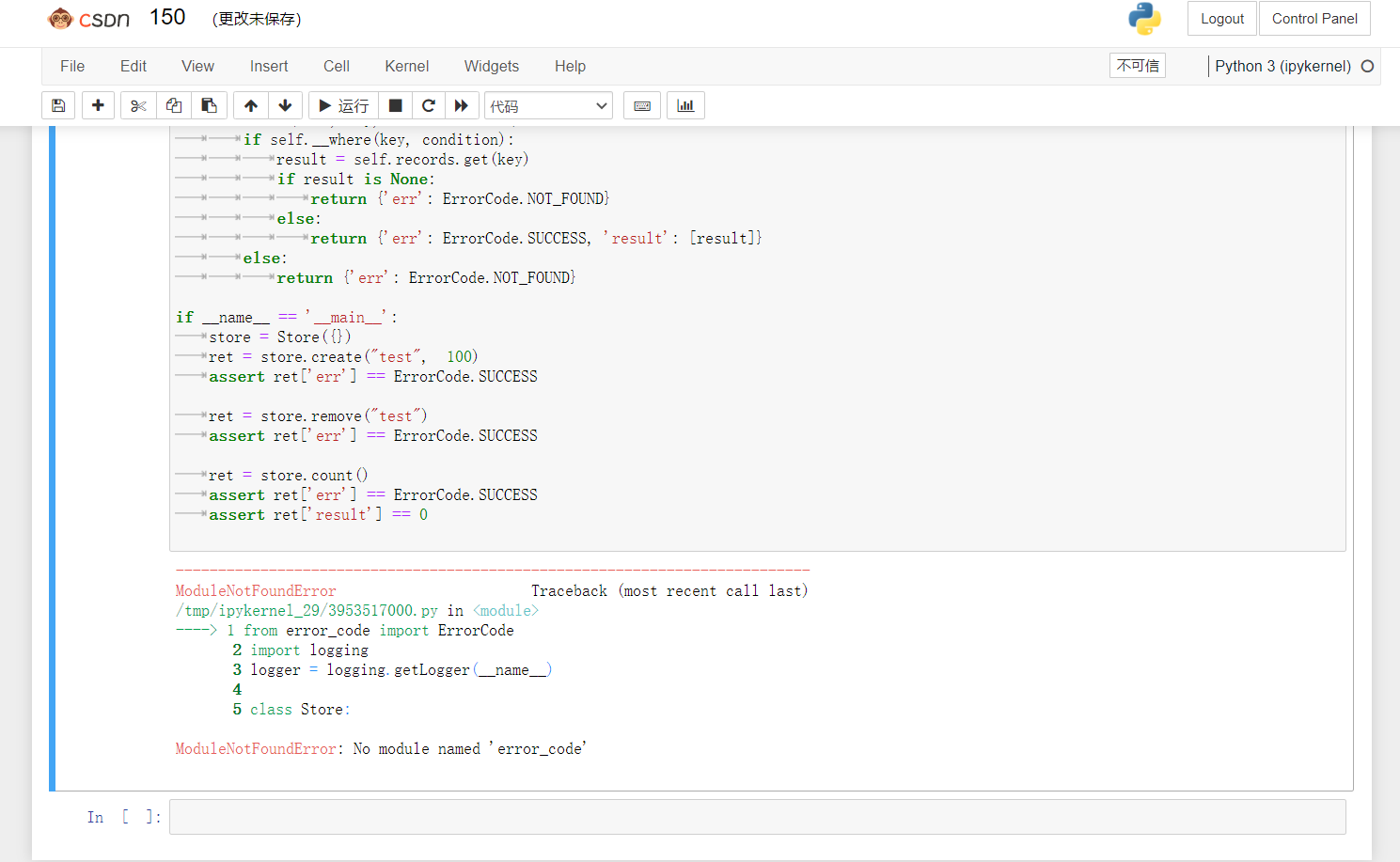Open the command palette keyboard icon
The height and width of the screenshot is (862, 1400).
(x=642, y=105)
